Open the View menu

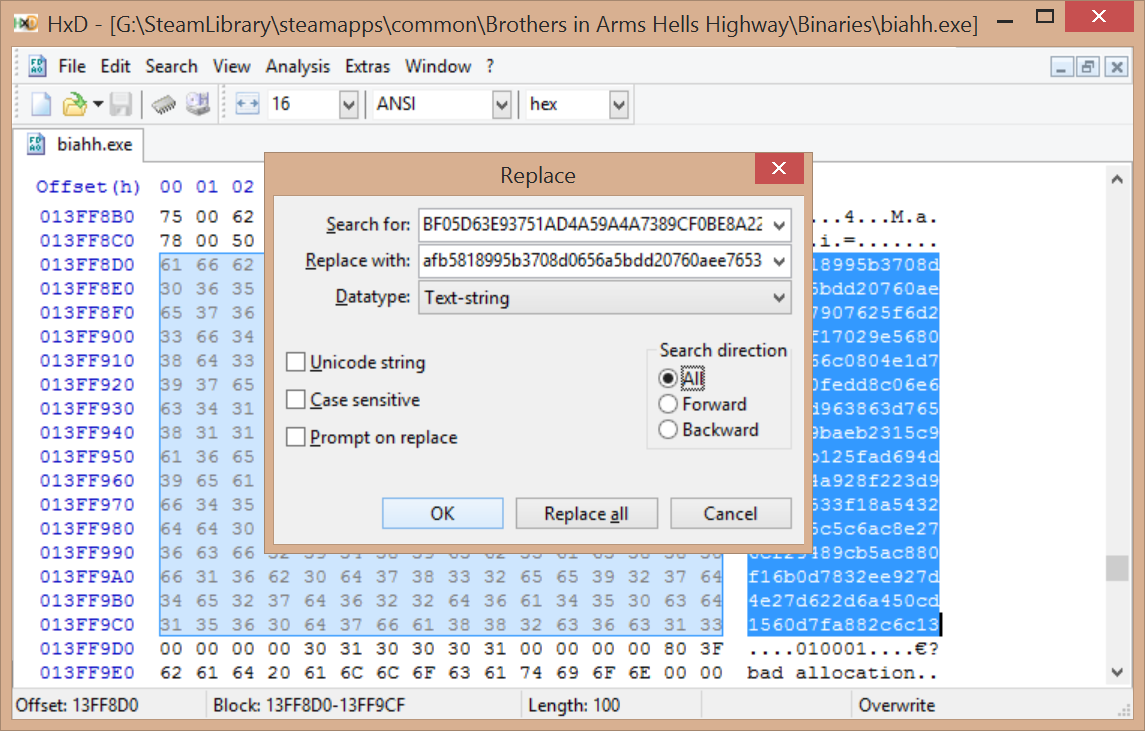tap(231, 66)
